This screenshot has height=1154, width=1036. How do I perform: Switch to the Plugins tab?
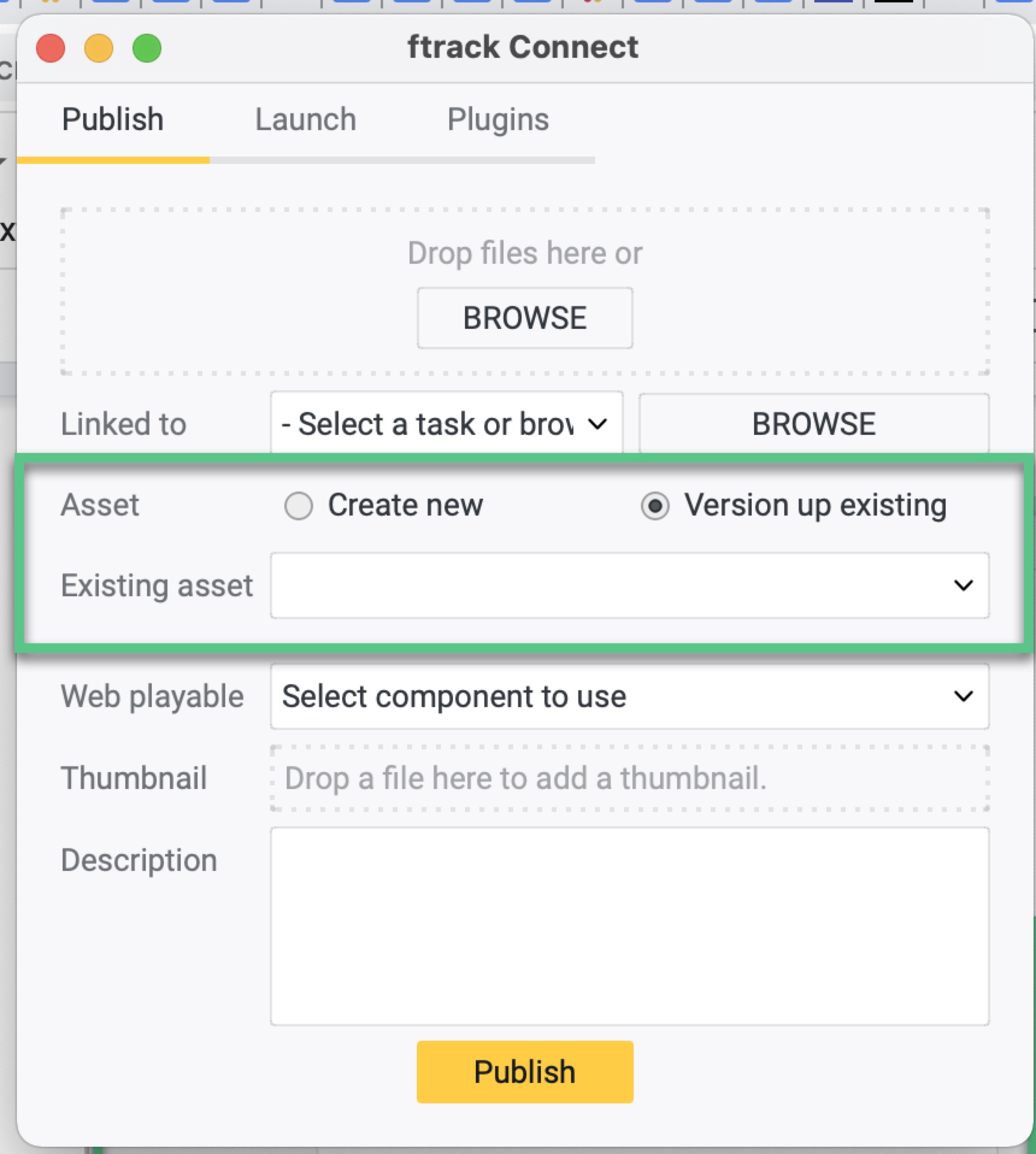coord(498,119)
